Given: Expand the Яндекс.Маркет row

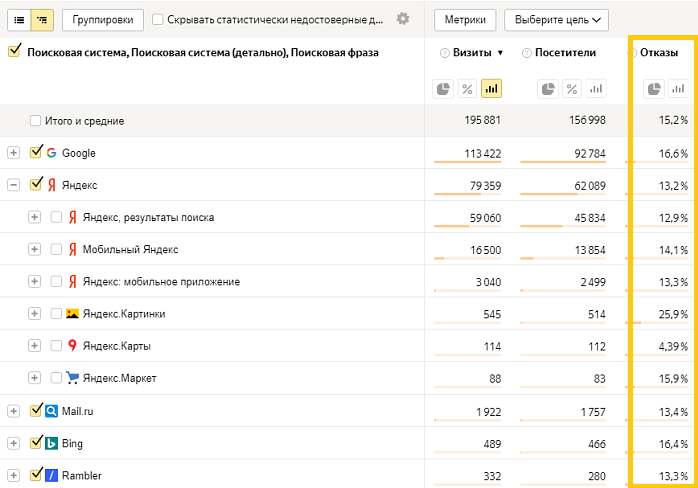Looking at the screenshot, I should click(x=34, y=378).
